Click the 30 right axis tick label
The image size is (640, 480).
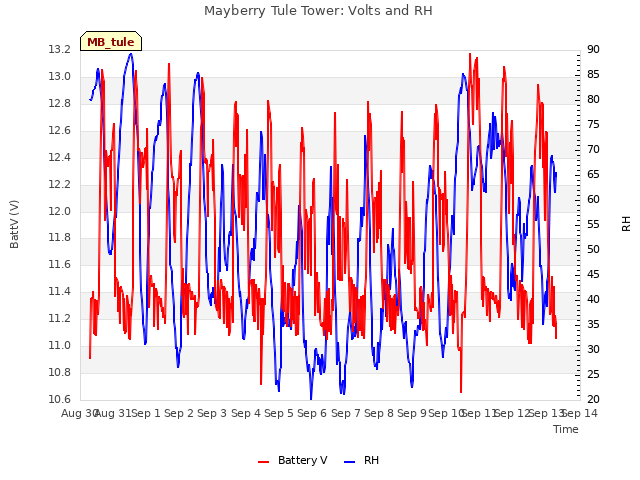pyautogui.click(x=593, y=349)
